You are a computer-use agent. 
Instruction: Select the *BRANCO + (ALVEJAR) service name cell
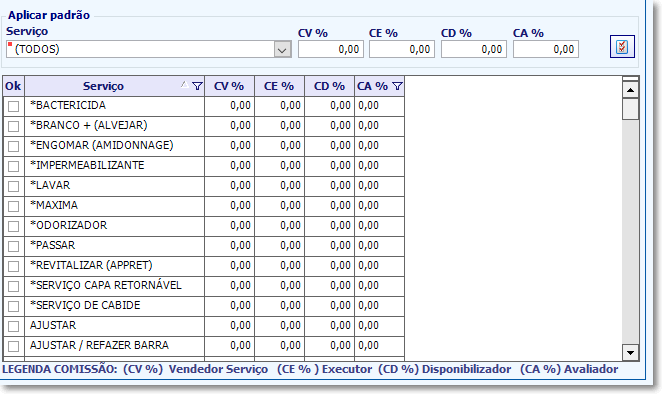(x=115, y=126)
